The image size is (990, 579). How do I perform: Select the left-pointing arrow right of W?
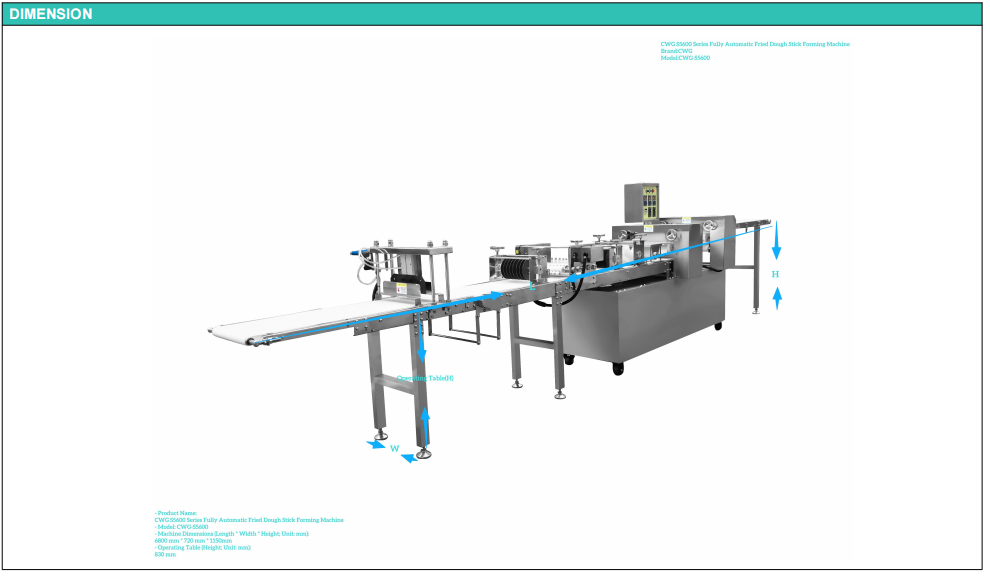tap(408, 459)
